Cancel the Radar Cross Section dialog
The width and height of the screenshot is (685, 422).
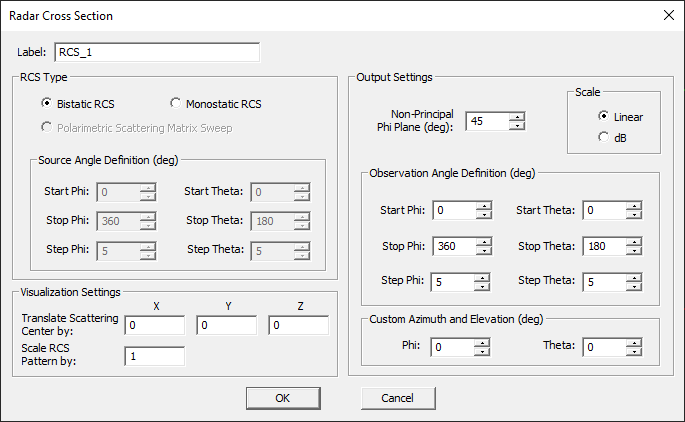coord(397,398)
